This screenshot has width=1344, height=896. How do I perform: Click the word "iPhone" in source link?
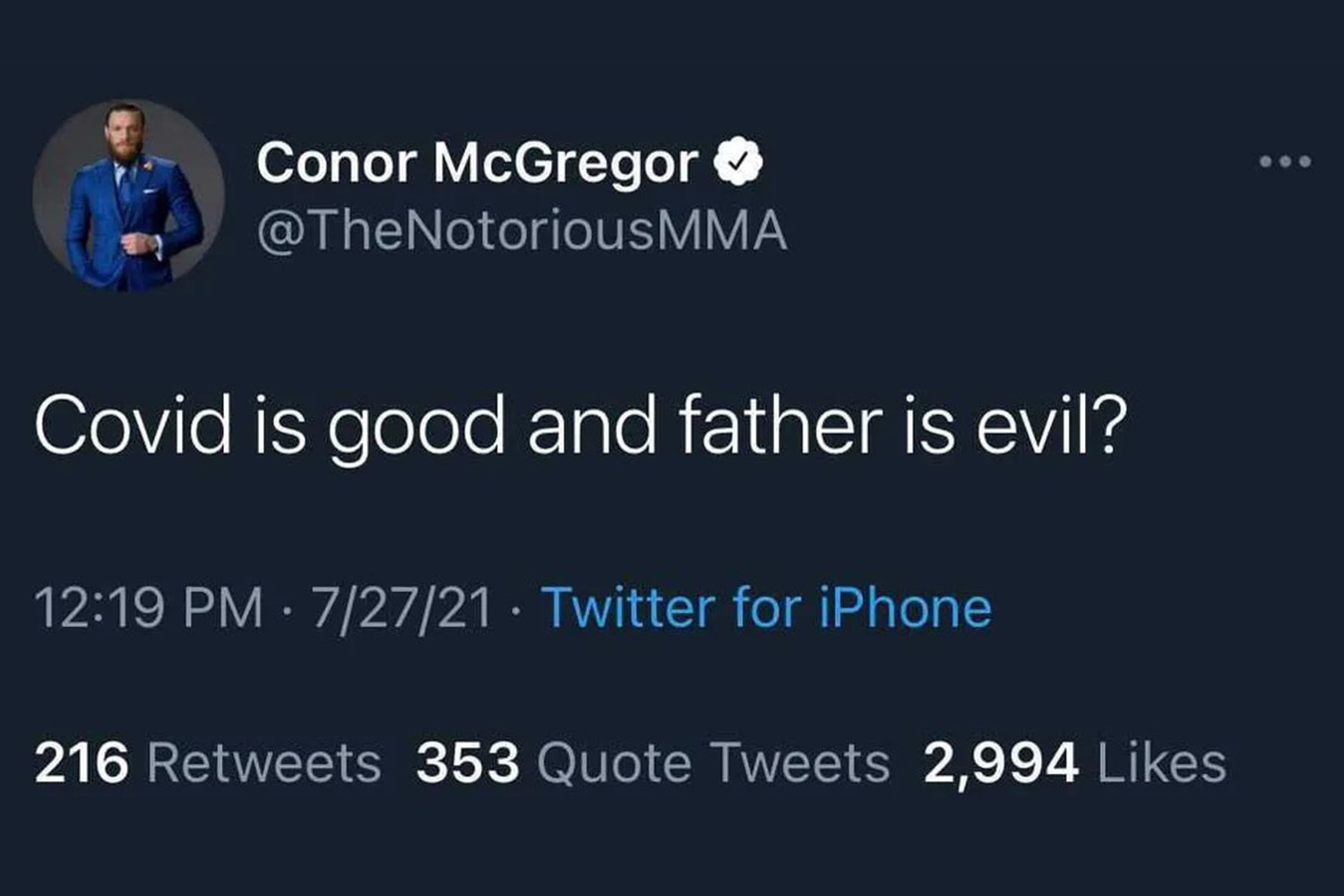pyautogui.click(x=905, y=607)
